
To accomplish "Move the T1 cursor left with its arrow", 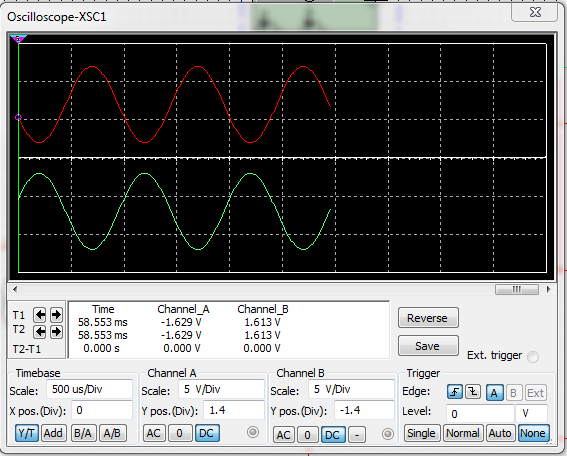I will point(40,315).
